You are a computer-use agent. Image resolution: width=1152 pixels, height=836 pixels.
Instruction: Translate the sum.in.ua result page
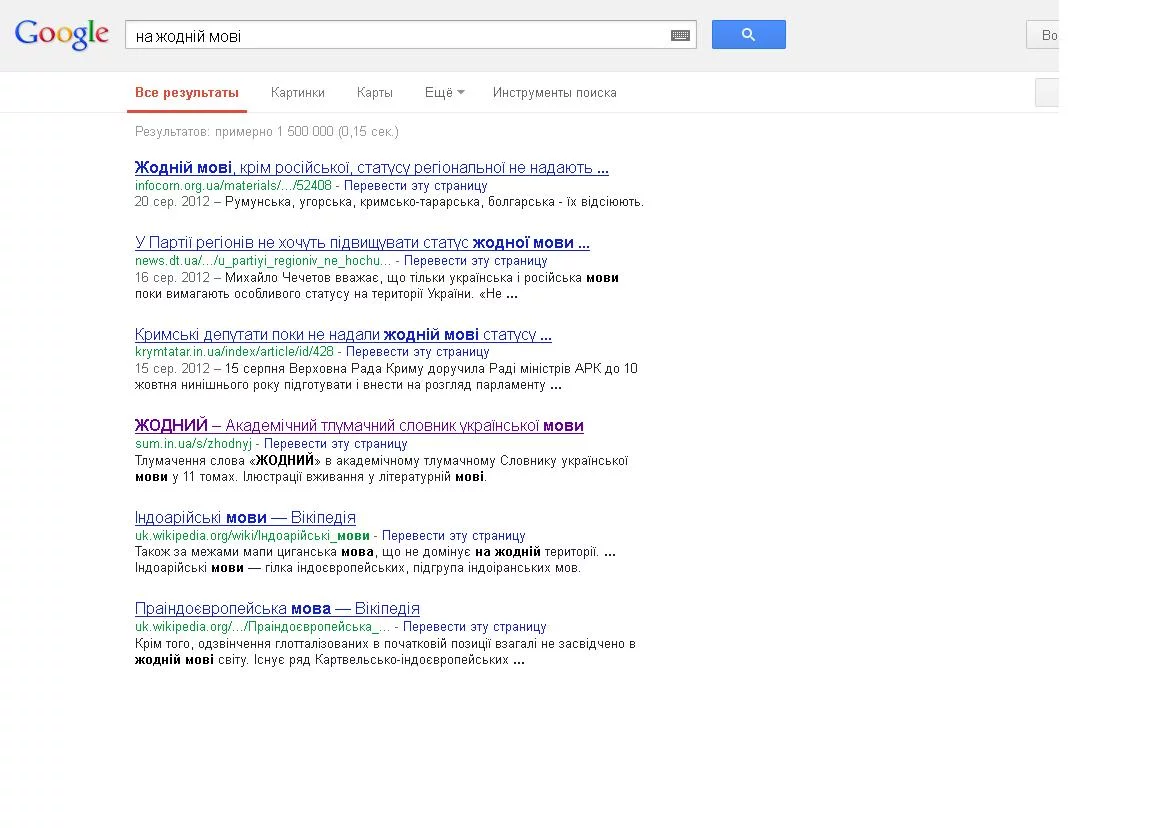coord(336,444)
